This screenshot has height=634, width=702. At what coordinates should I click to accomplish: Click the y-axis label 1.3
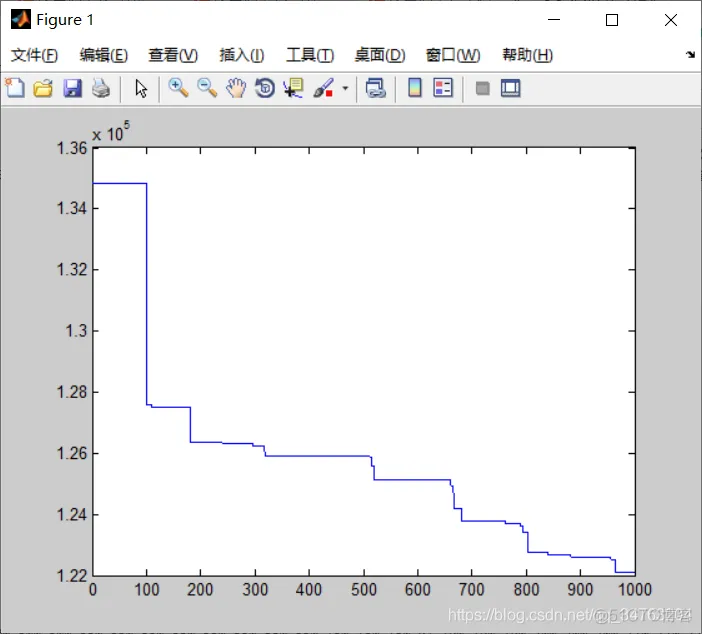point(76,331)
